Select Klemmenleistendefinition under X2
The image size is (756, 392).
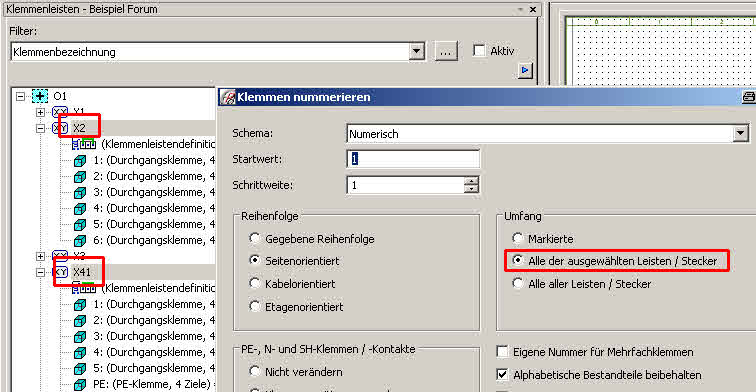pos(158,144)
